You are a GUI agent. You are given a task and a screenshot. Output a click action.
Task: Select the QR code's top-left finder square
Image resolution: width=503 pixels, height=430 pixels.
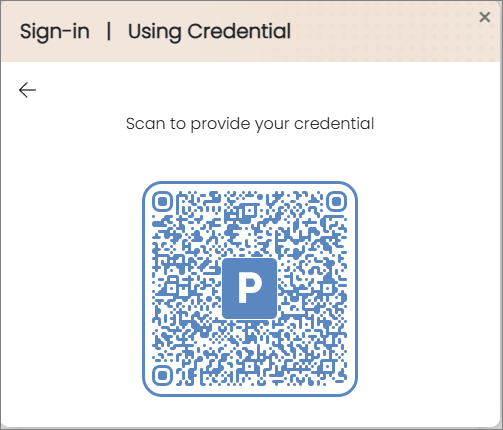tap(162, 201)
